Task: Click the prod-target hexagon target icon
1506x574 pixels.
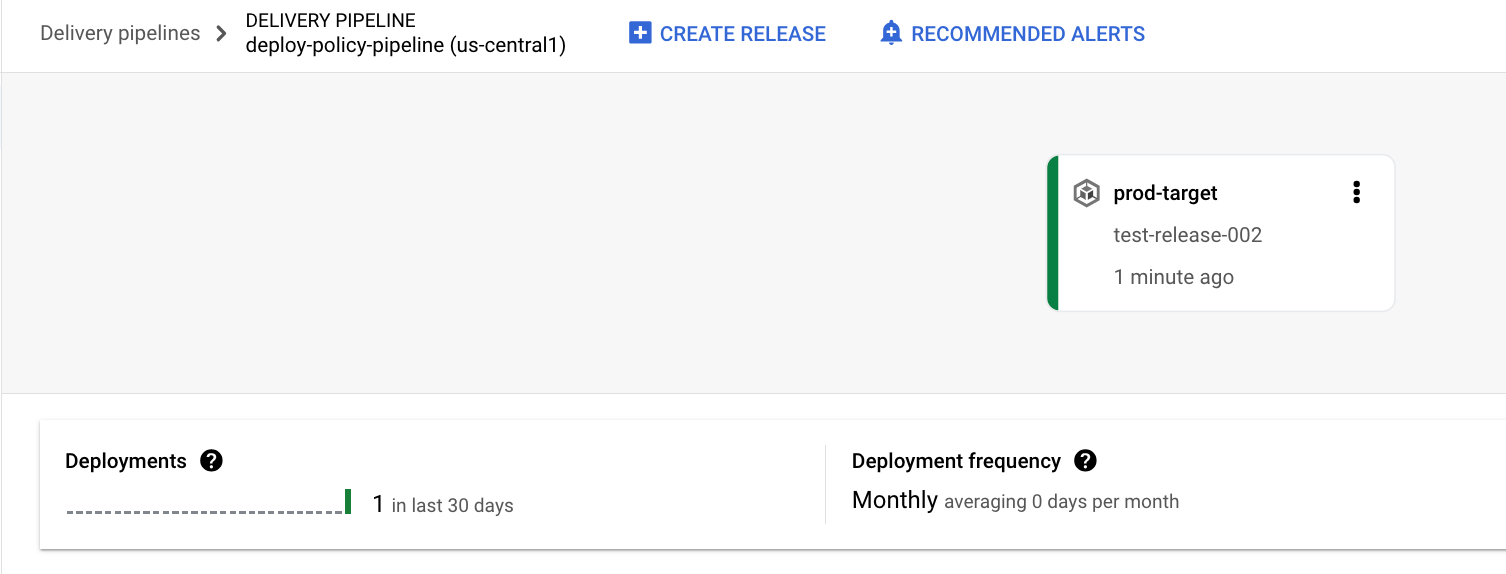Action: [x=1086, y=193]
